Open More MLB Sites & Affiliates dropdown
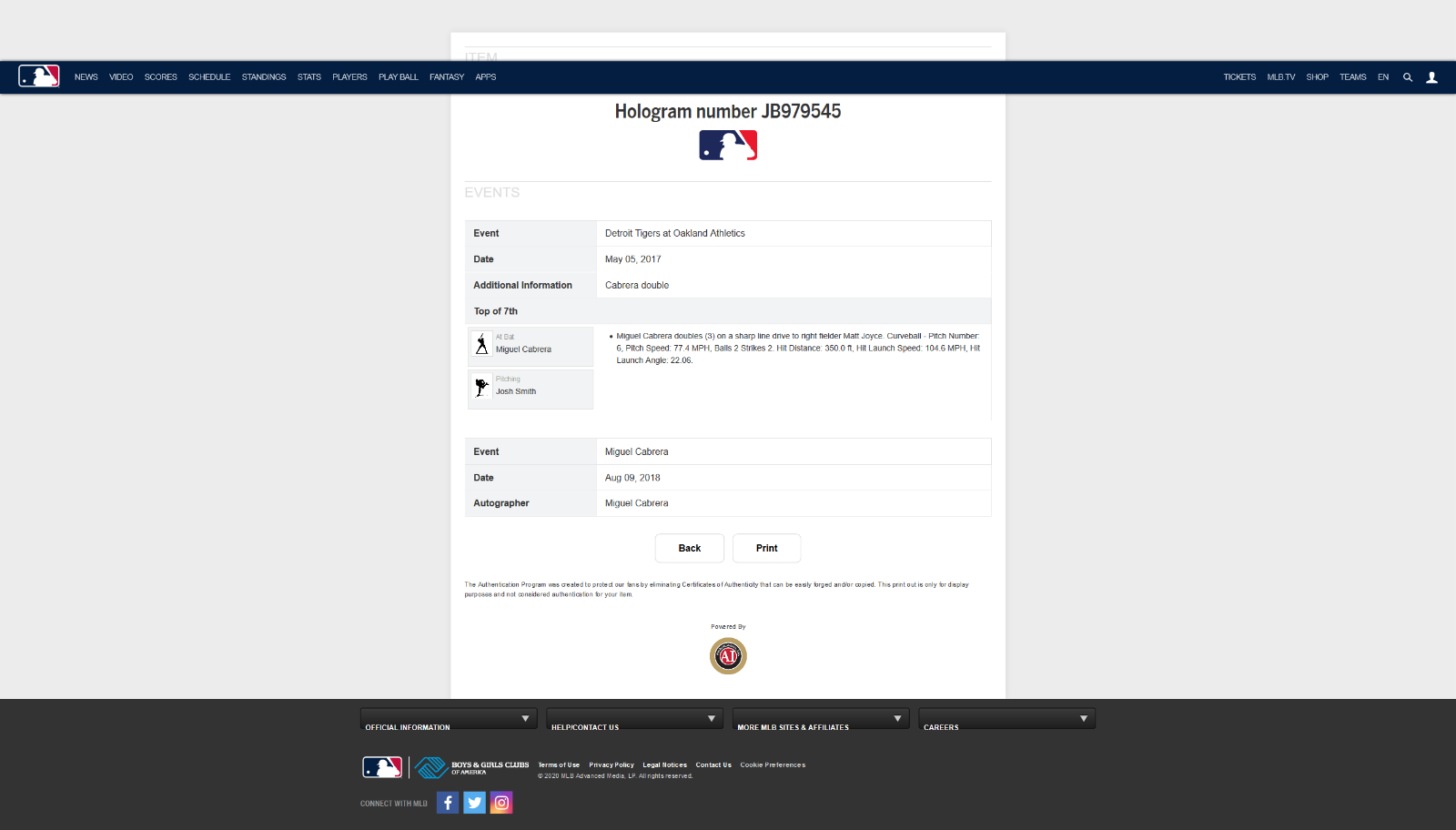Viewport: 1456px width, 830px height. [821, 719]
